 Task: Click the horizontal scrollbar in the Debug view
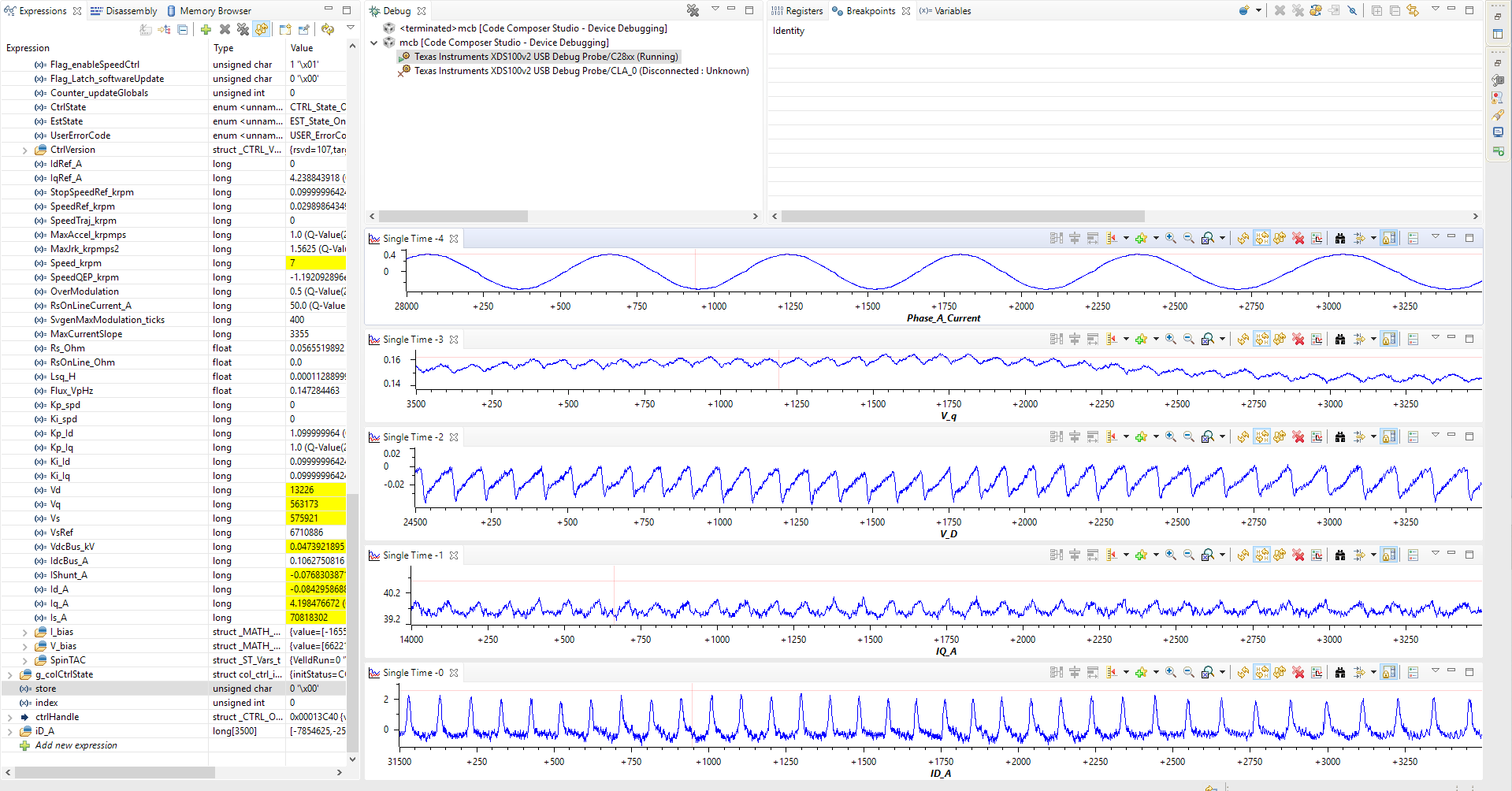[453, 216]
